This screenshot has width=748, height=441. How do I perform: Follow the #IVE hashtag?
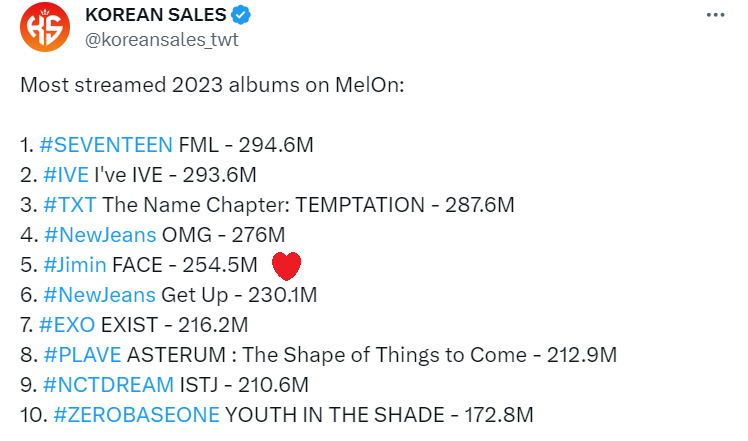tap(66, 175)
